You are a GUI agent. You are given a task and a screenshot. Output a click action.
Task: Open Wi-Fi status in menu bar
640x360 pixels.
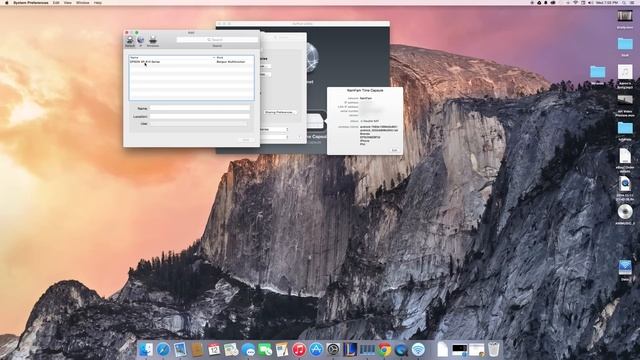coord(576,2)
